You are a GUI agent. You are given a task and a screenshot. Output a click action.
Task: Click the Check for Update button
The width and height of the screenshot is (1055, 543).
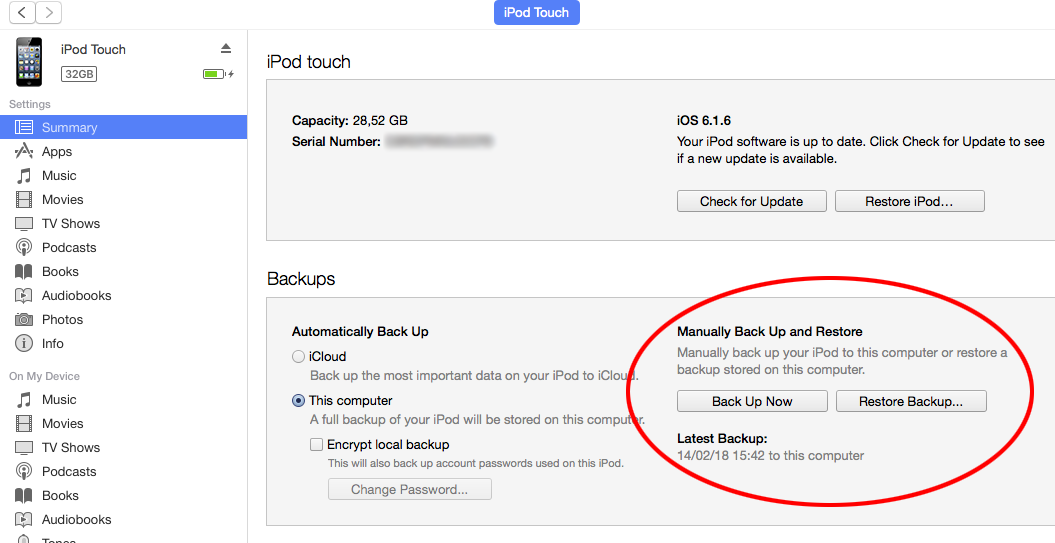click(x=751, y=201)
